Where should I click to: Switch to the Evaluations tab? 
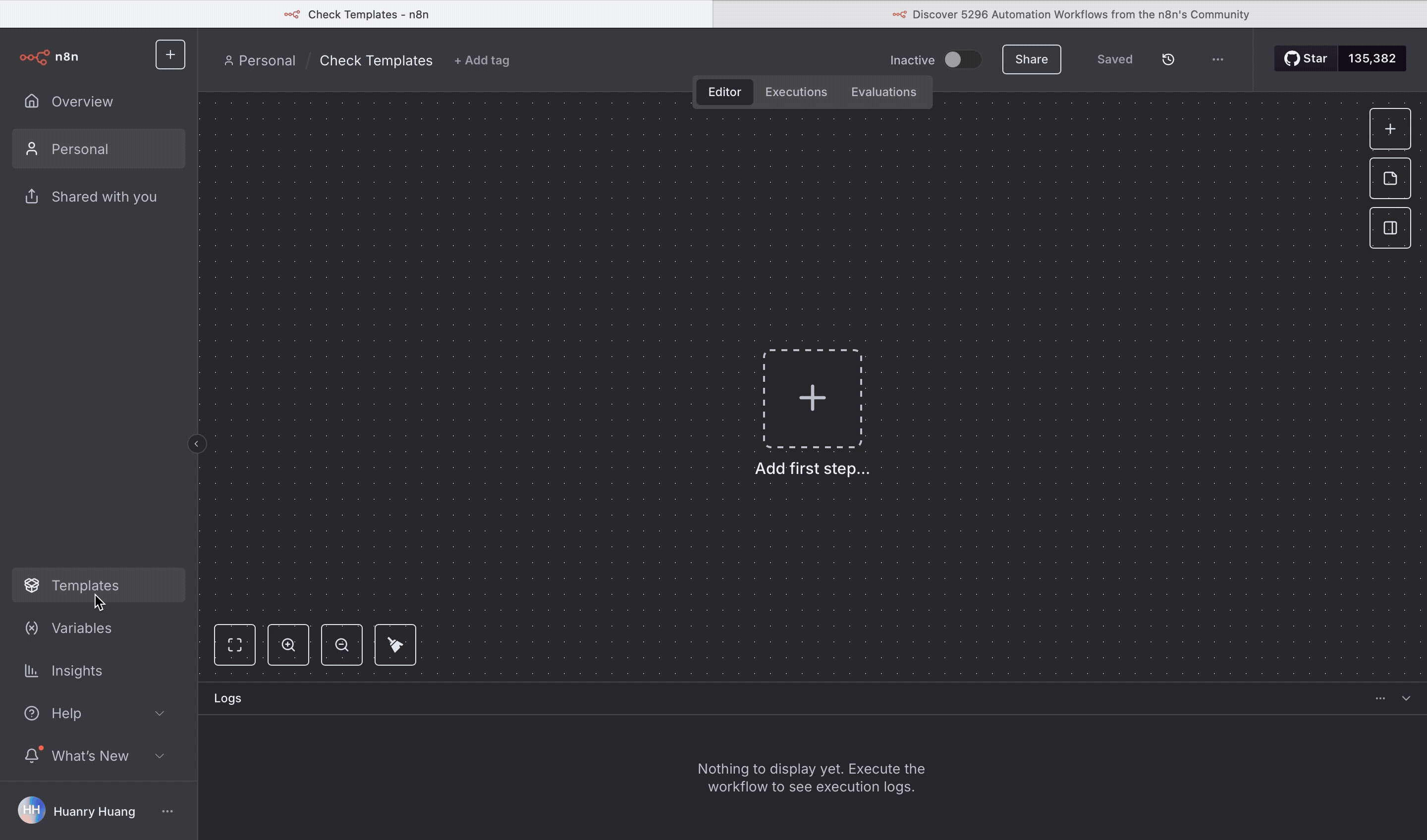pos(883,92)
